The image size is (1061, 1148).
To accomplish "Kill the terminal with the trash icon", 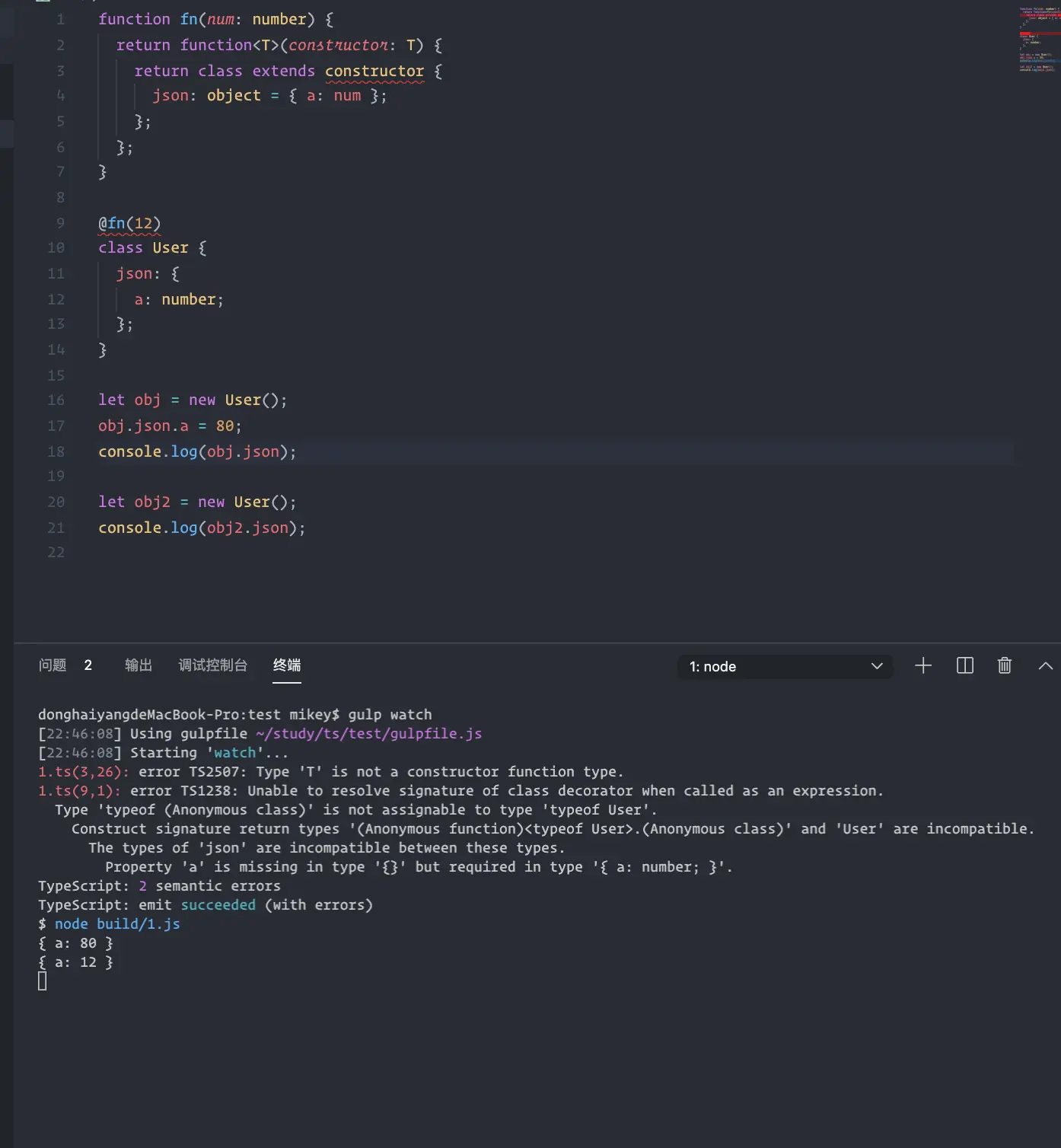I will click(1005, 665).
